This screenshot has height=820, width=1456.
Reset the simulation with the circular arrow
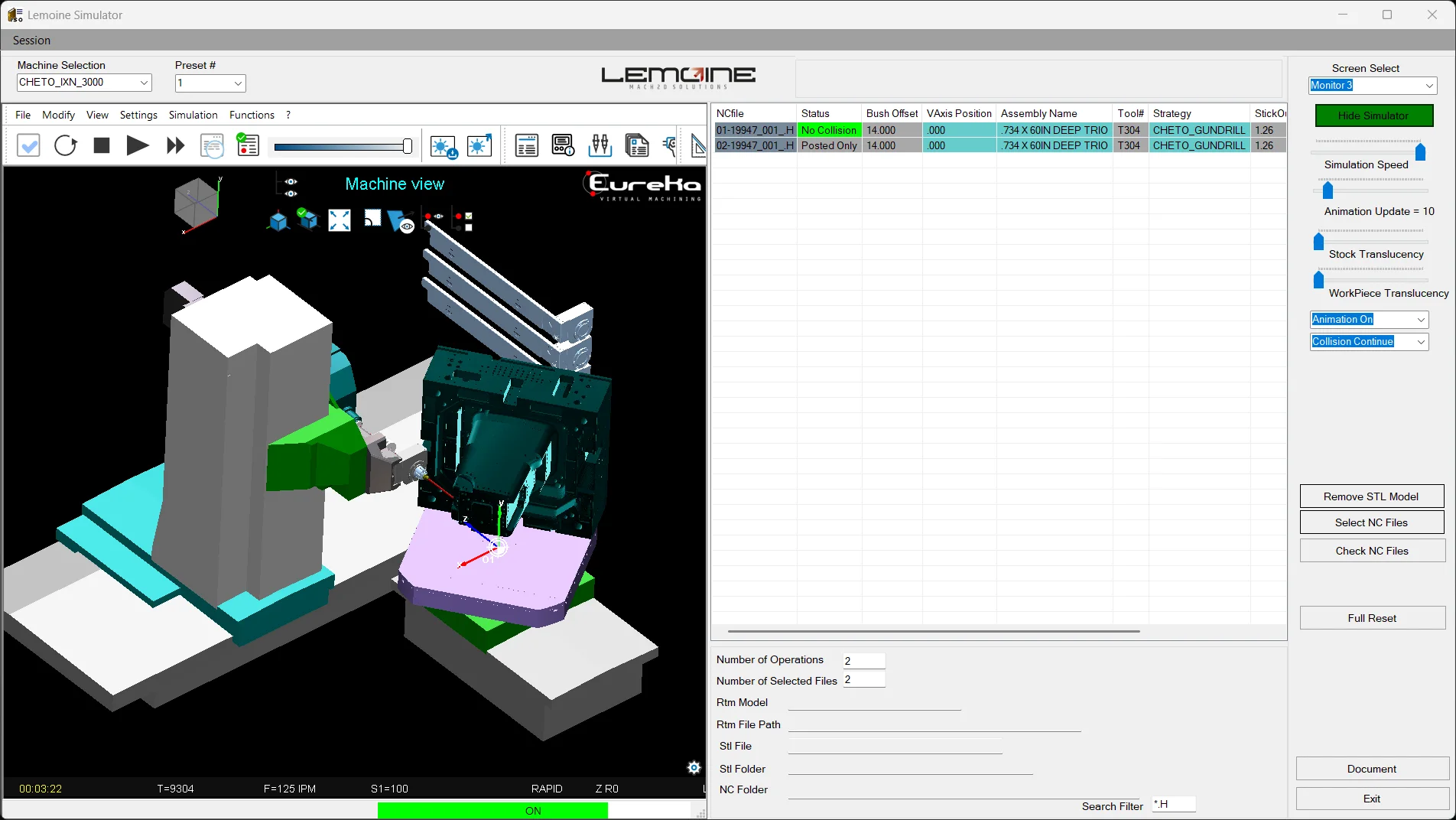[x=66, y=145]
